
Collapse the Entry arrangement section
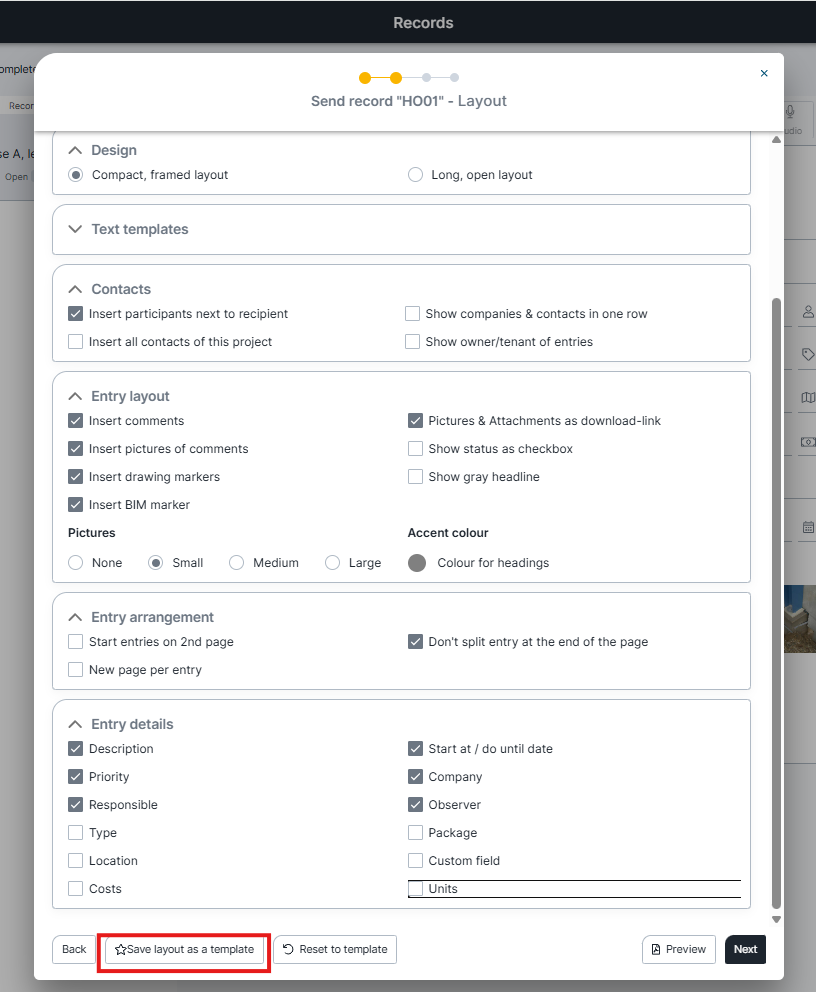75,617
